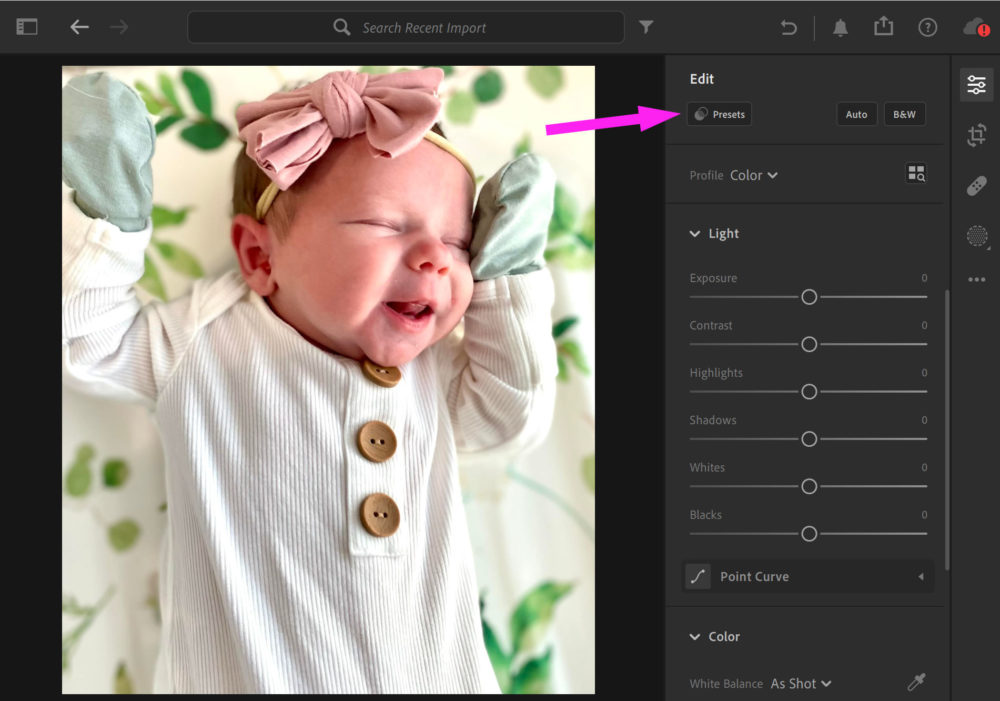Image resolution: width=1000 pixels, height=701 pixels.
Task: Click the Blacks value 0
Action: tap(924, 515)
